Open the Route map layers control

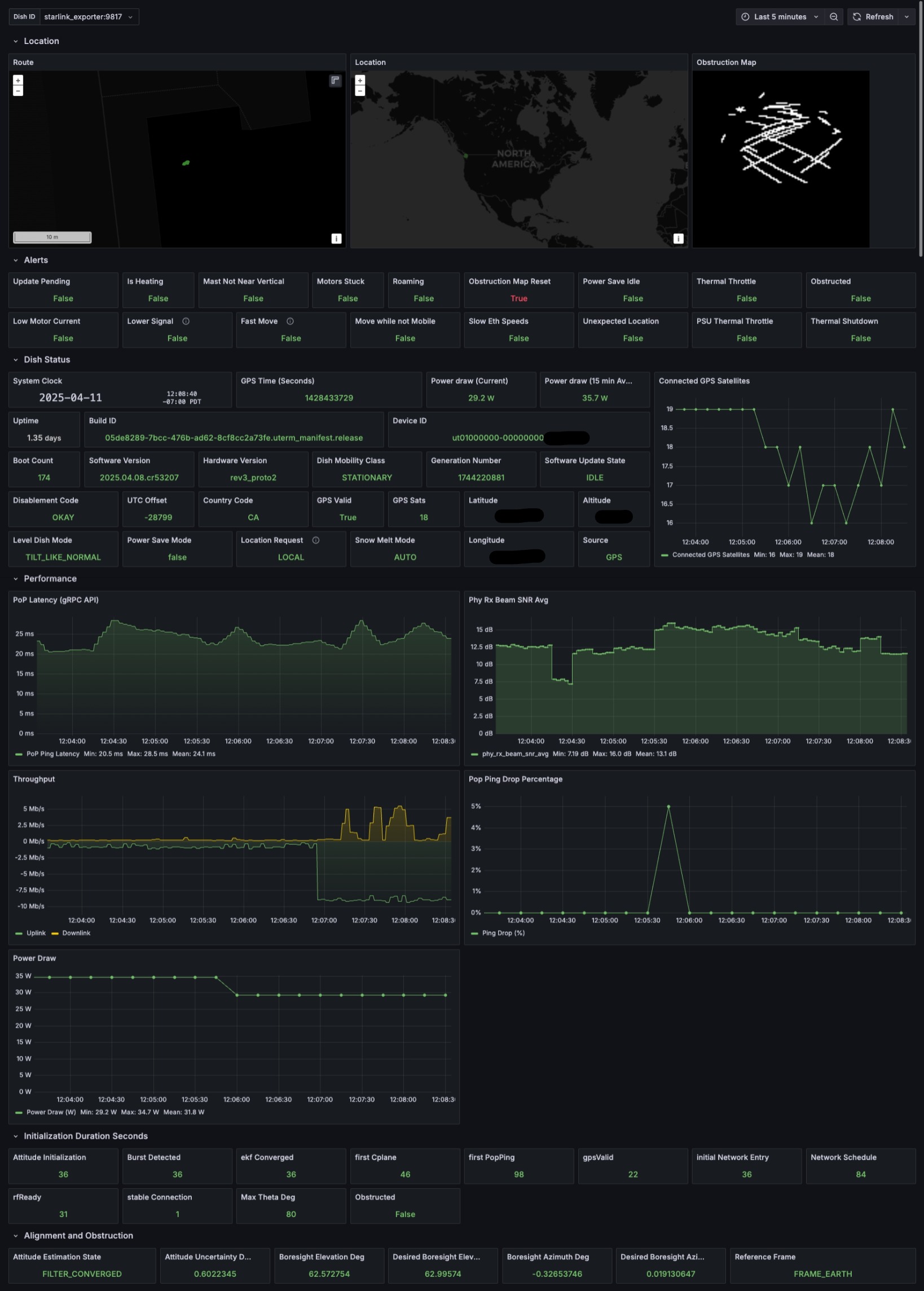coord(335,80)
